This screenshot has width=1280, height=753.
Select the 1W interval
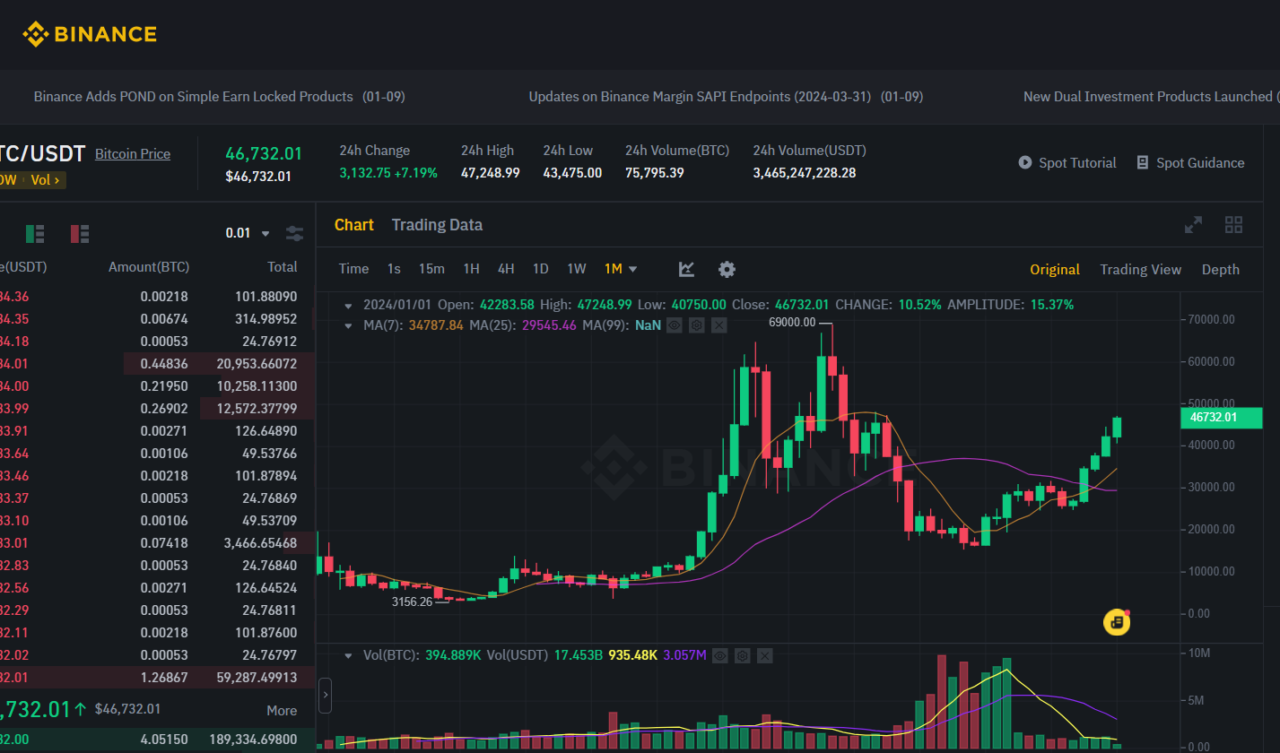[576, 269]
